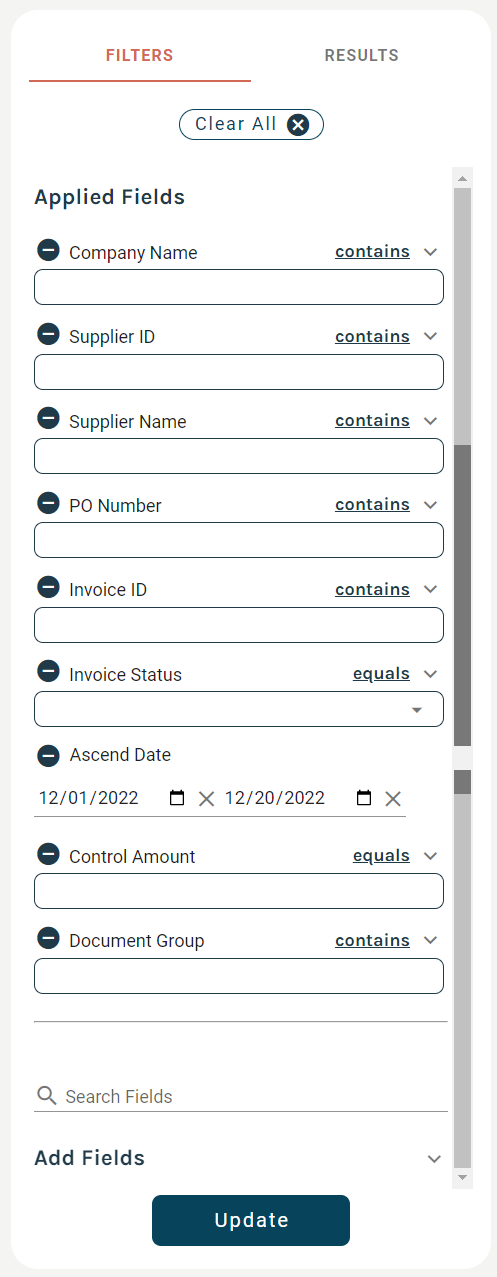Open operator chevron for Supplier Name

pyautogui.click(x=431, y=421)
